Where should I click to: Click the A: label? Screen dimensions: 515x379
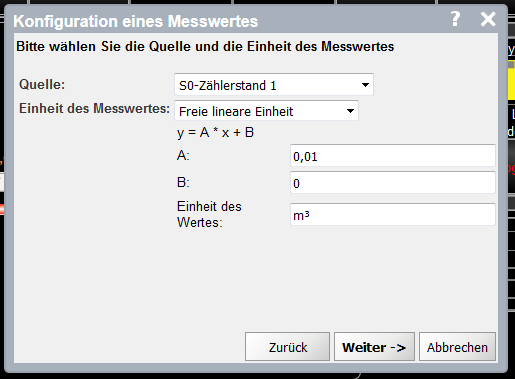pos(183,155)
